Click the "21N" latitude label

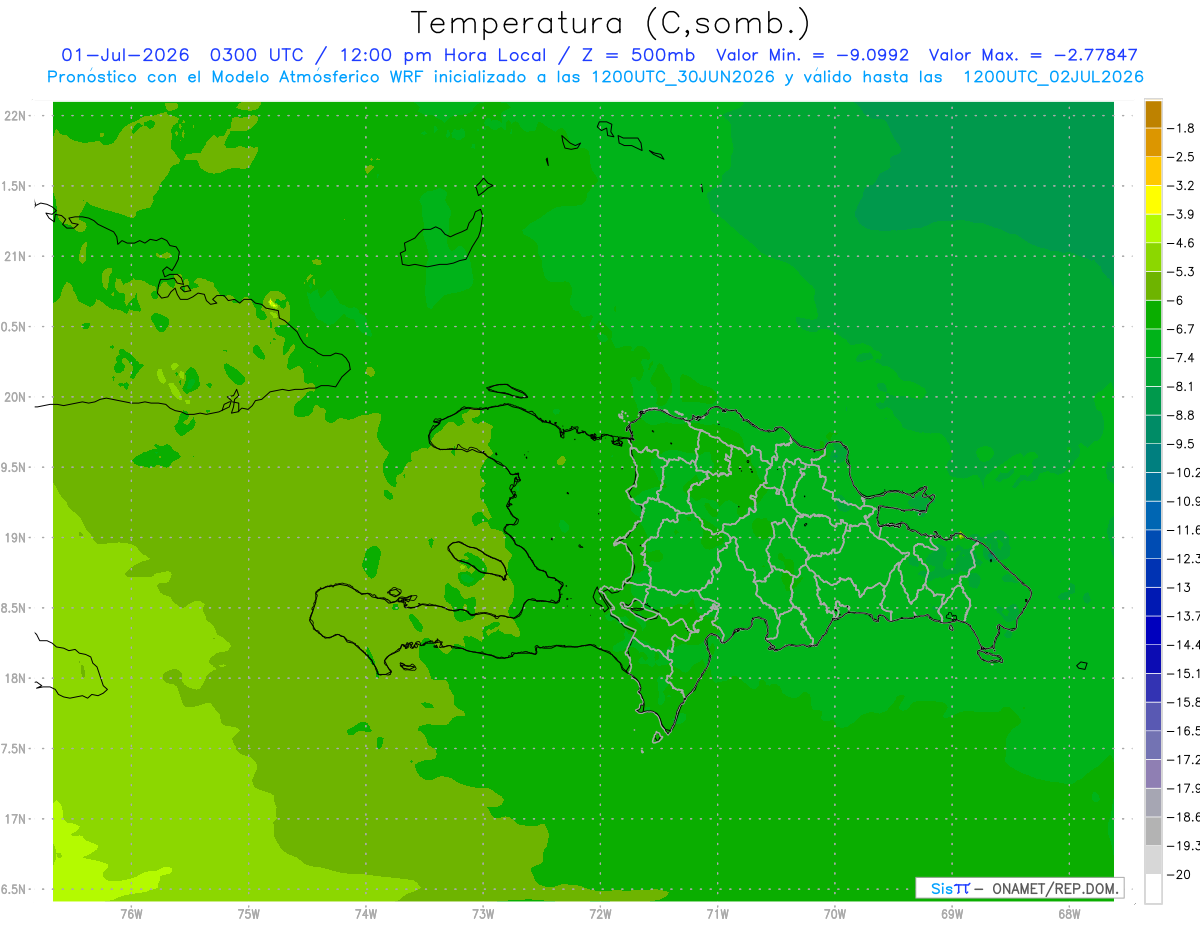14,256
